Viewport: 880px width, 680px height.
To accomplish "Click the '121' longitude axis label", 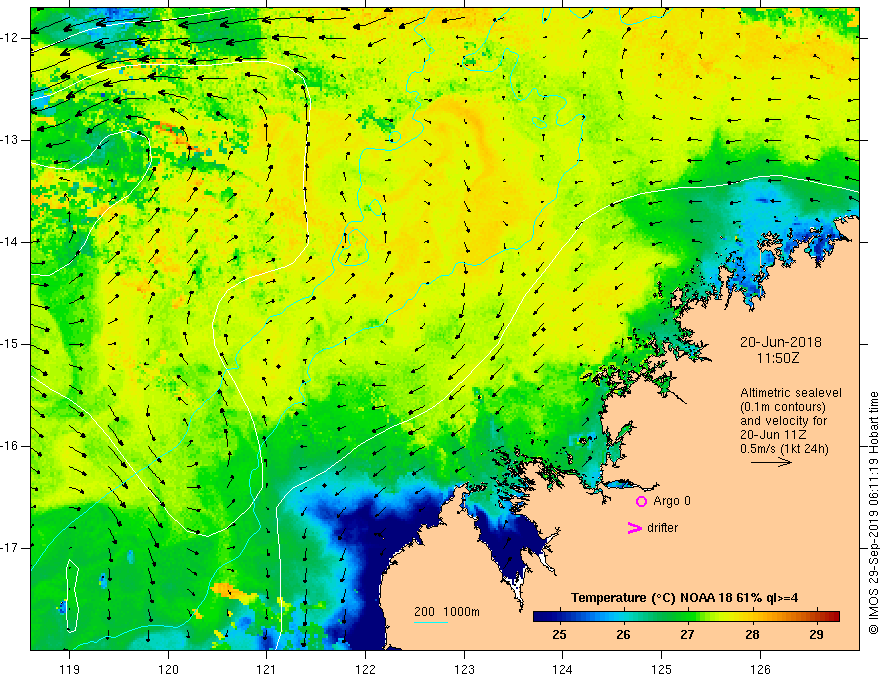I will tap(267, 669).
